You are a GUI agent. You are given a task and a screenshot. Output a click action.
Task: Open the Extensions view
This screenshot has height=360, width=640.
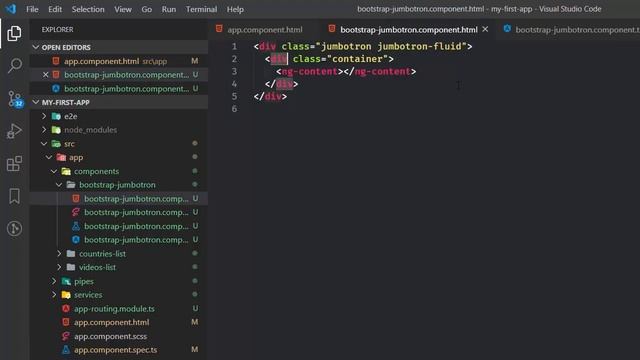click(x=14, y=164)
